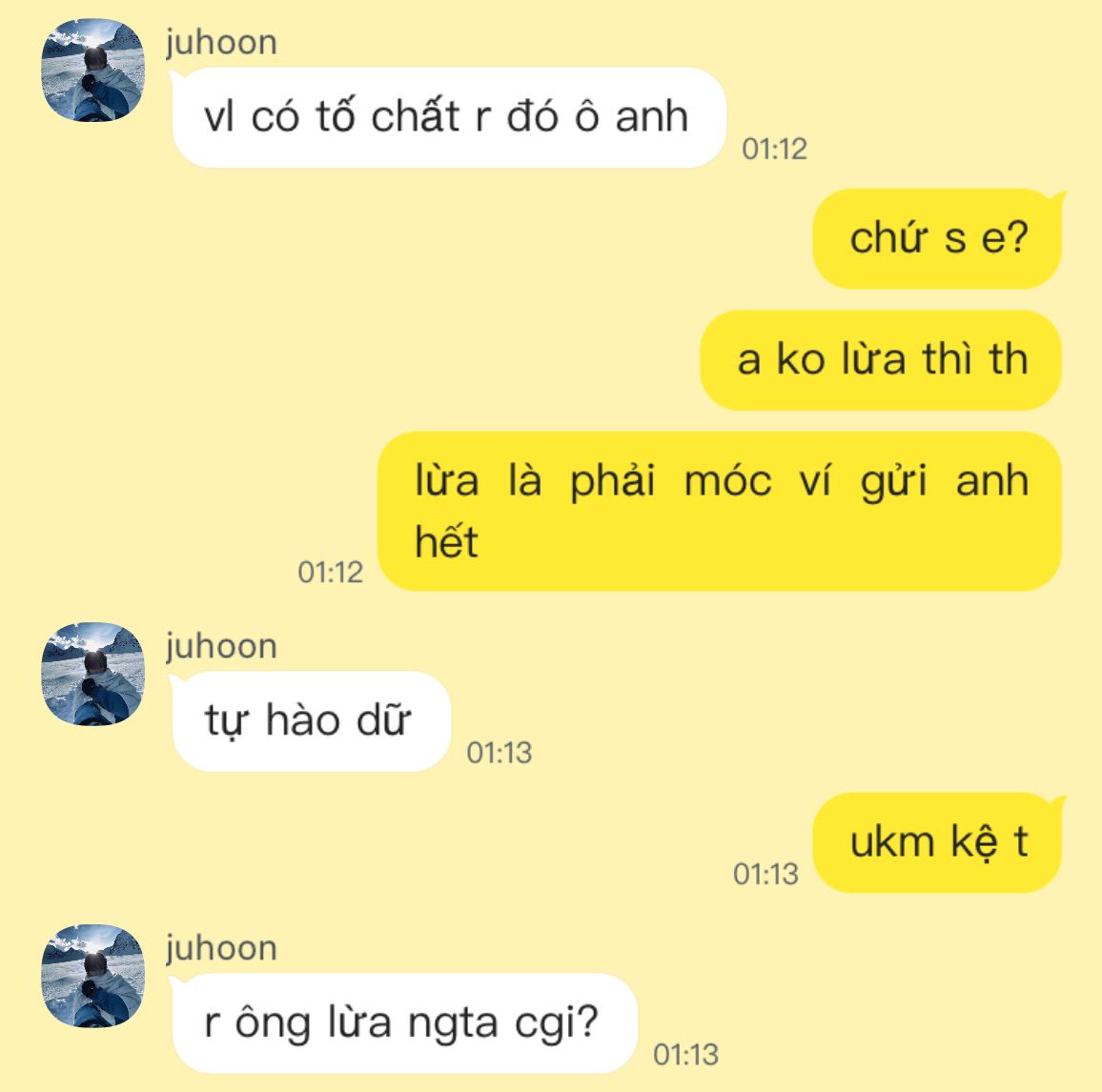Select the 'juhoon' name above 'r ông lừa ngta cgi?'
Image resolution: width=1102 pixels, height=1092 pixels.
pos(221,949)
